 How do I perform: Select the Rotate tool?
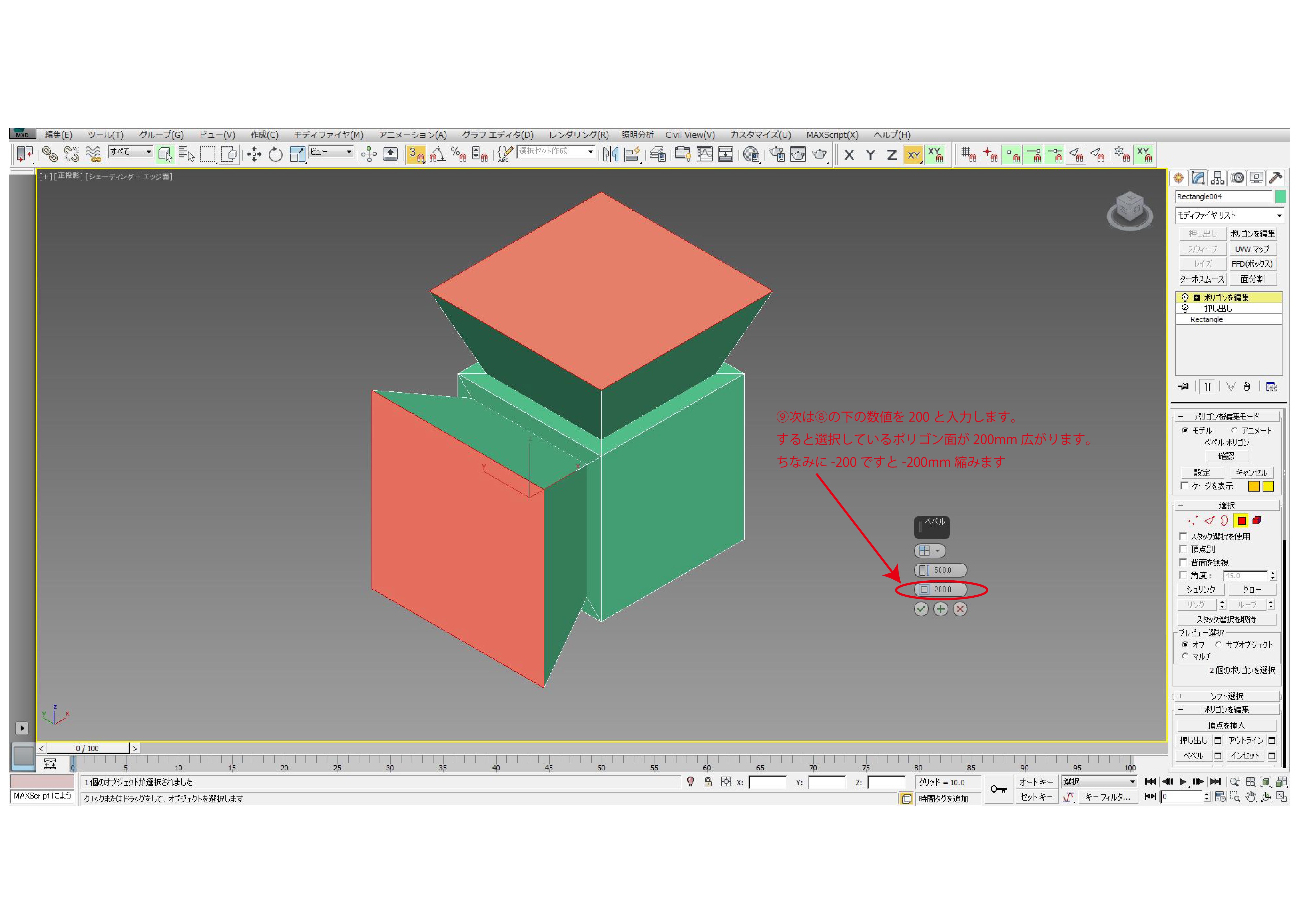tap(275, 155)
